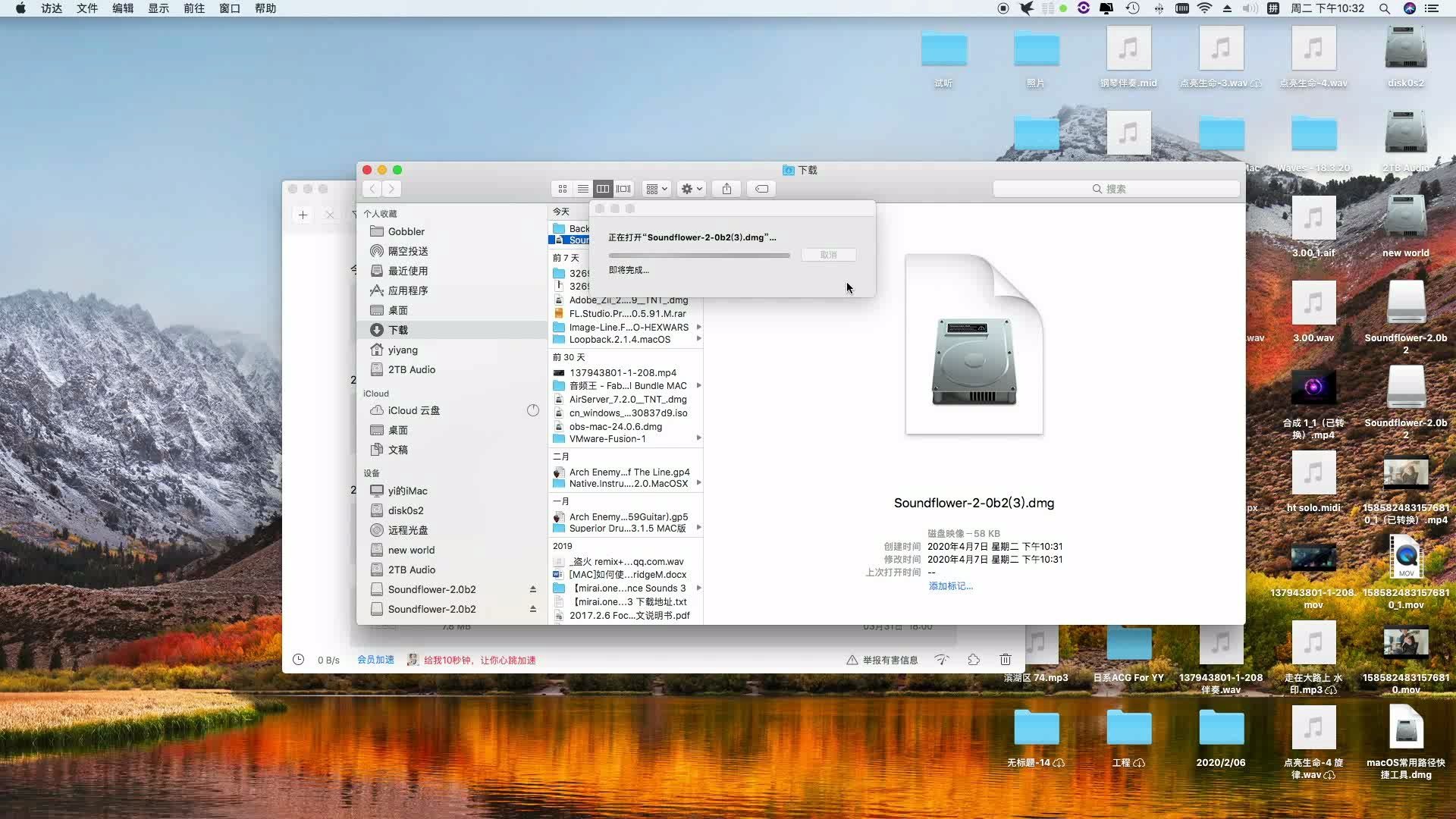This screenshot has height=819, width=1456.
Task: Click the 取消 cancel button in dialog
Action: 828,255
